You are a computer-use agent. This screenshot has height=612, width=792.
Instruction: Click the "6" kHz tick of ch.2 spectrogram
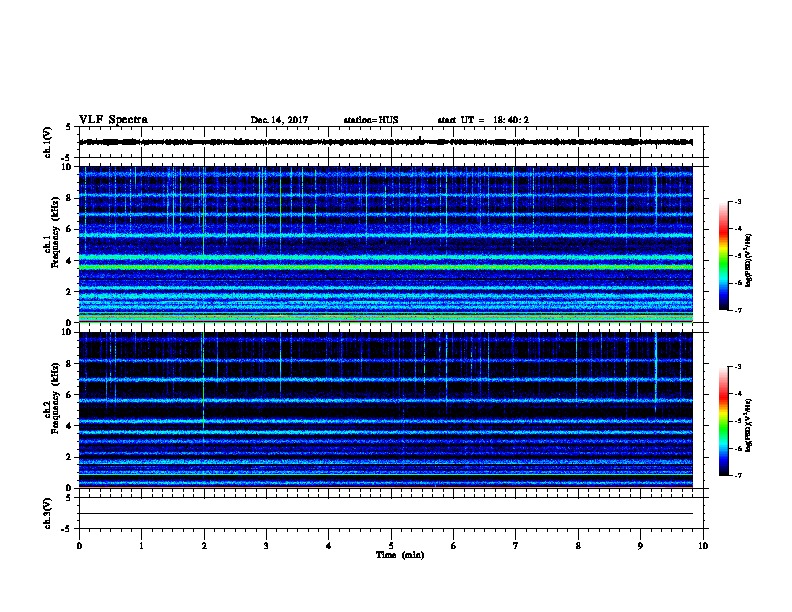pos(69,394)
